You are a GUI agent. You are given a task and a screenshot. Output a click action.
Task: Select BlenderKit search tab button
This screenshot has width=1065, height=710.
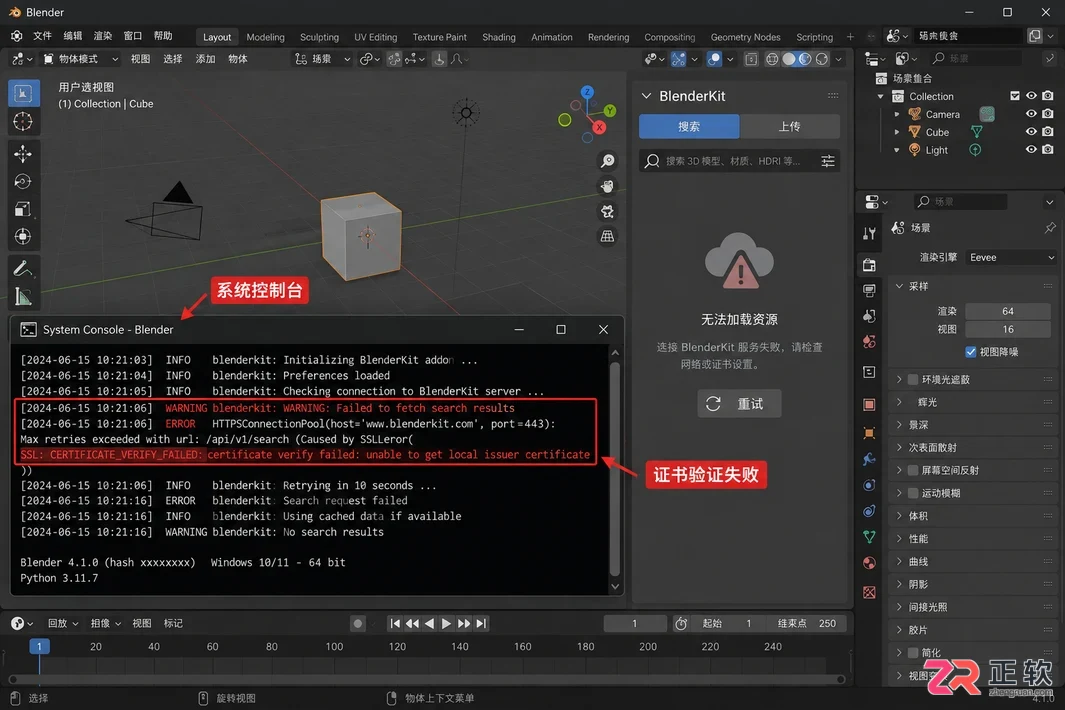tap(689, 126)
